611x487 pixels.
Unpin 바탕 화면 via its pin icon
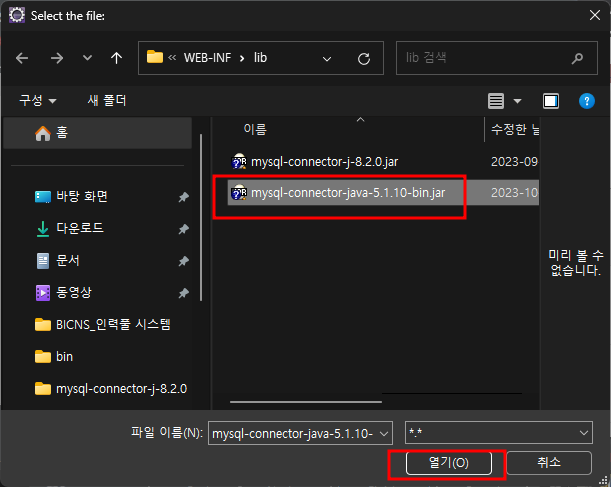[184, 197]
